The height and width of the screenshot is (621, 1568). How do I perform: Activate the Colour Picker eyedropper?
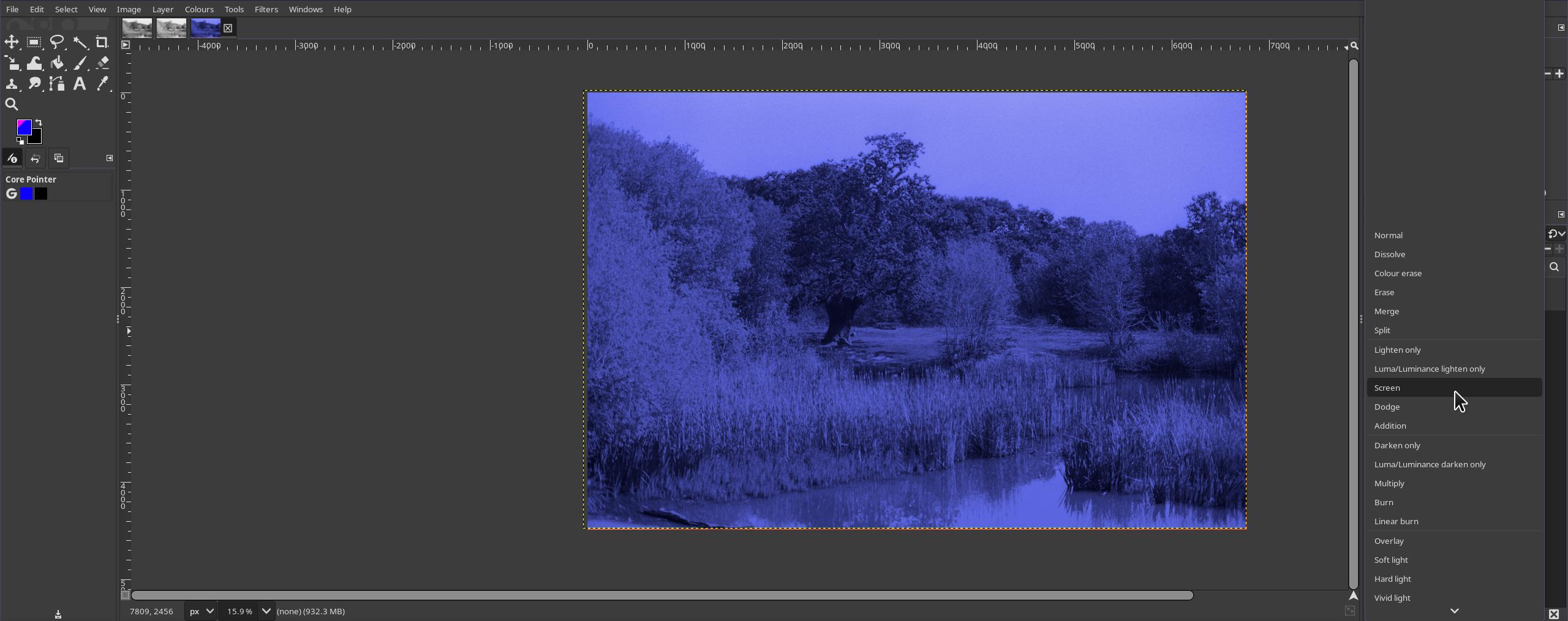pos(102,84)
